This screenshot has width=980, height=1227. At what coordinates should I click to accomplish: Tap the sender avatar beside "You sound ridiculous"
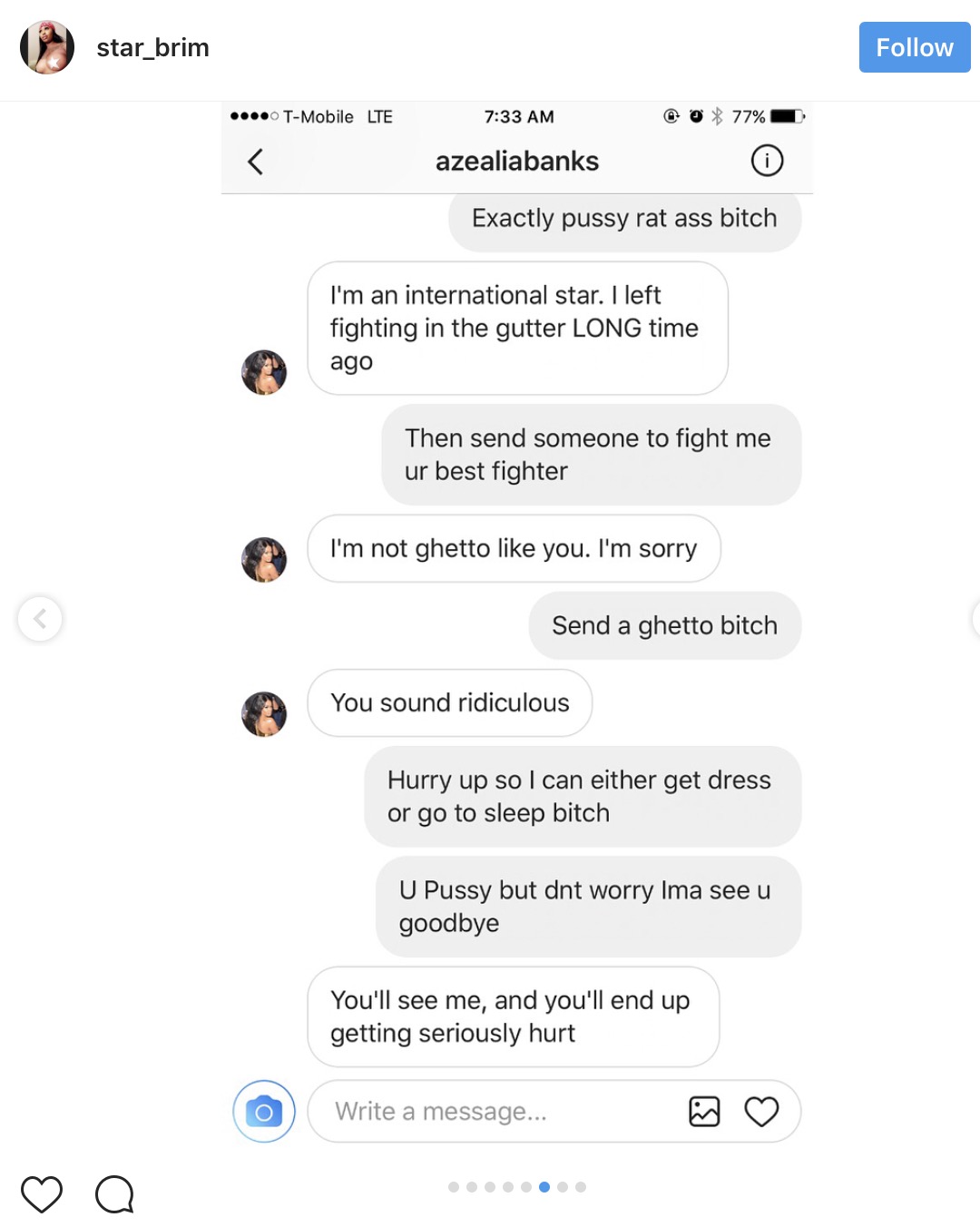[x=264, y=713]
